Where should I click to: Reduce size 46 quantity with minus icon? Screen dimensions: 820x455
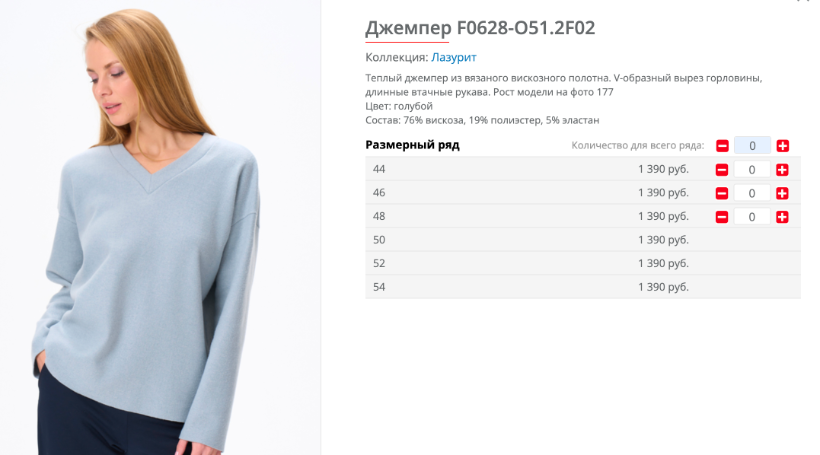tap(722, 193)
